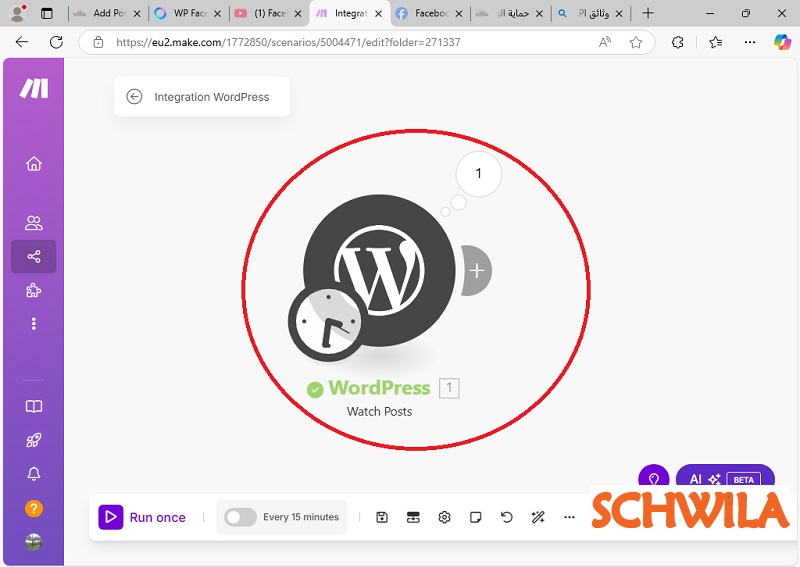Click the browser Refresh button
The image size is (800, 567).
56,42
